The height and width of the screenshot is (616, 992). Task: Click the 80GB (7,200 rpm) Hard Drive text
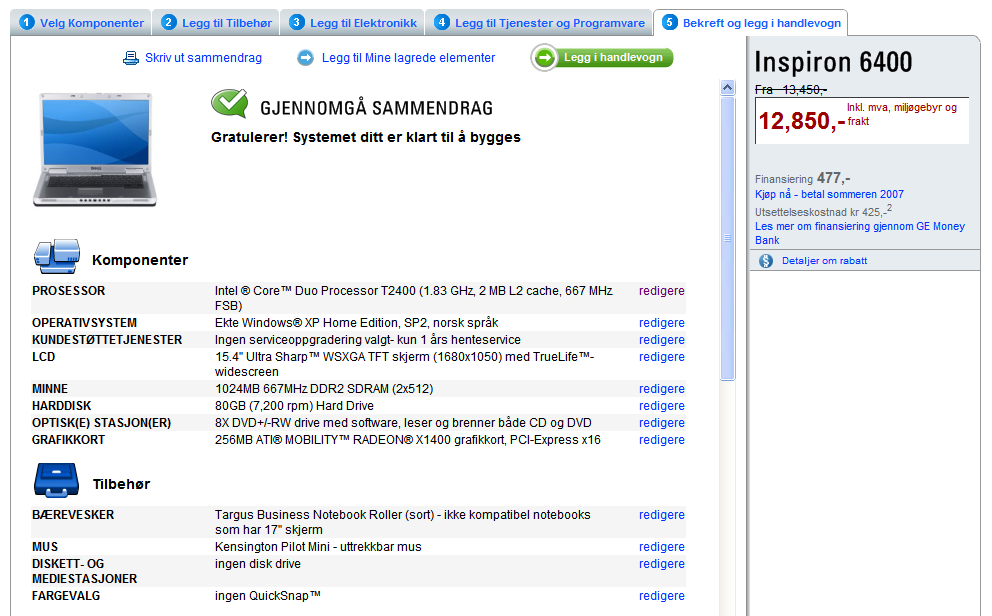[294, 406]
